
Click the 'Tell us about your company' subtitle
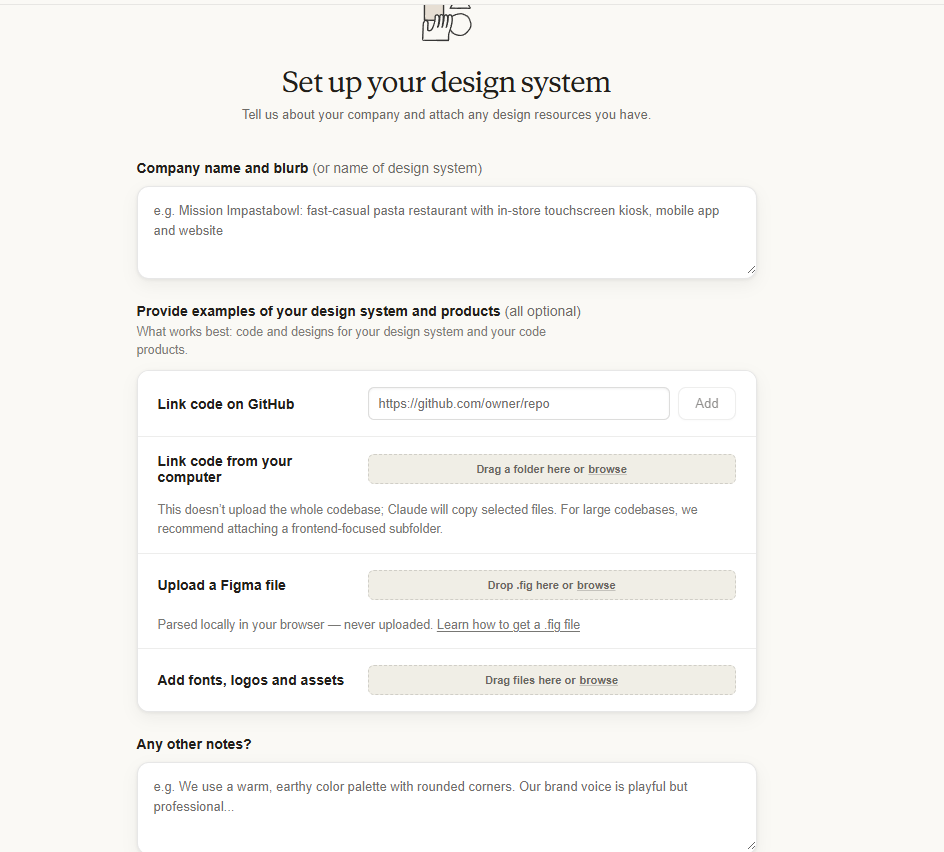click(446, 114)
